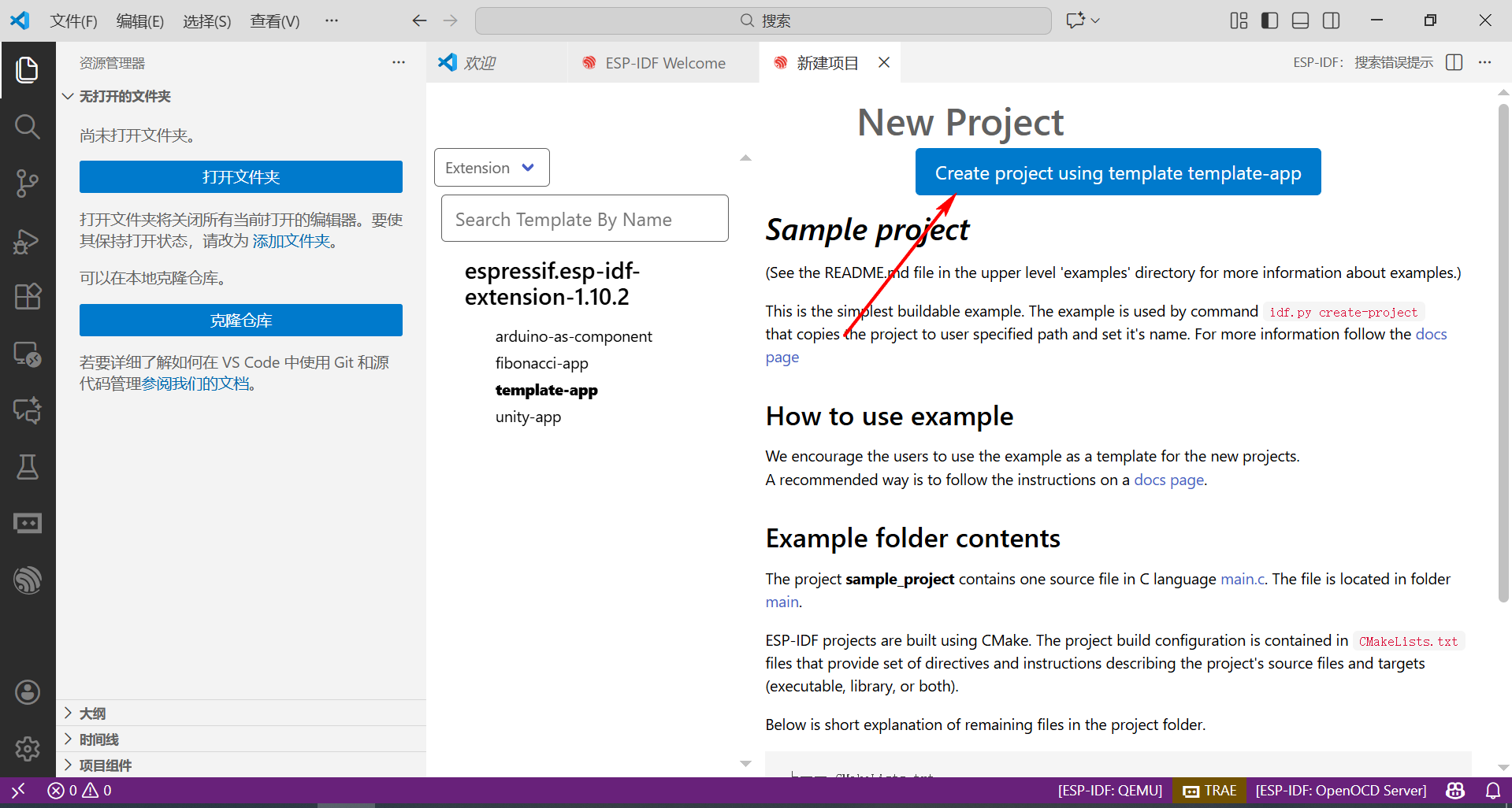Screen dimensions: 1512x808
Task: Open the Run and Debug view
Action: tap(28, 240)
